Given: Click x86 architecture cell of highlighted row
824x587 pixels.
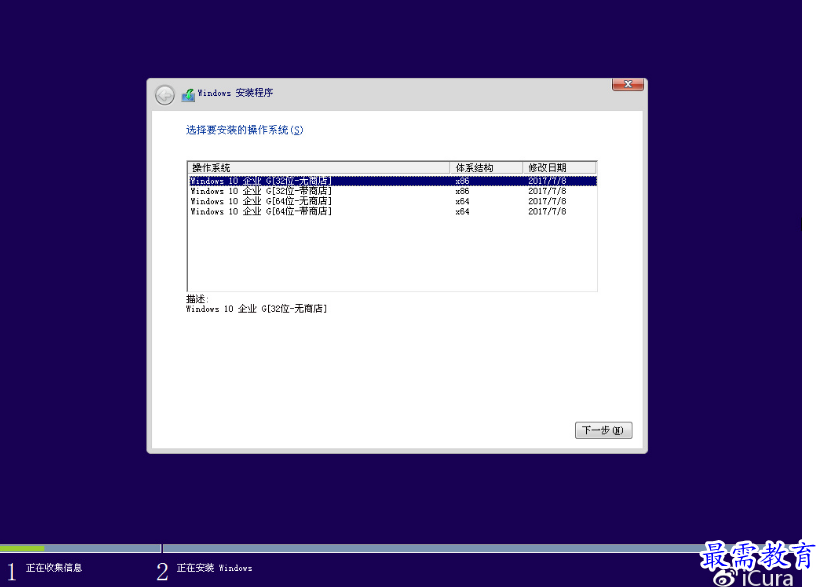Looking at the screenshot, I should pos(462,181).
